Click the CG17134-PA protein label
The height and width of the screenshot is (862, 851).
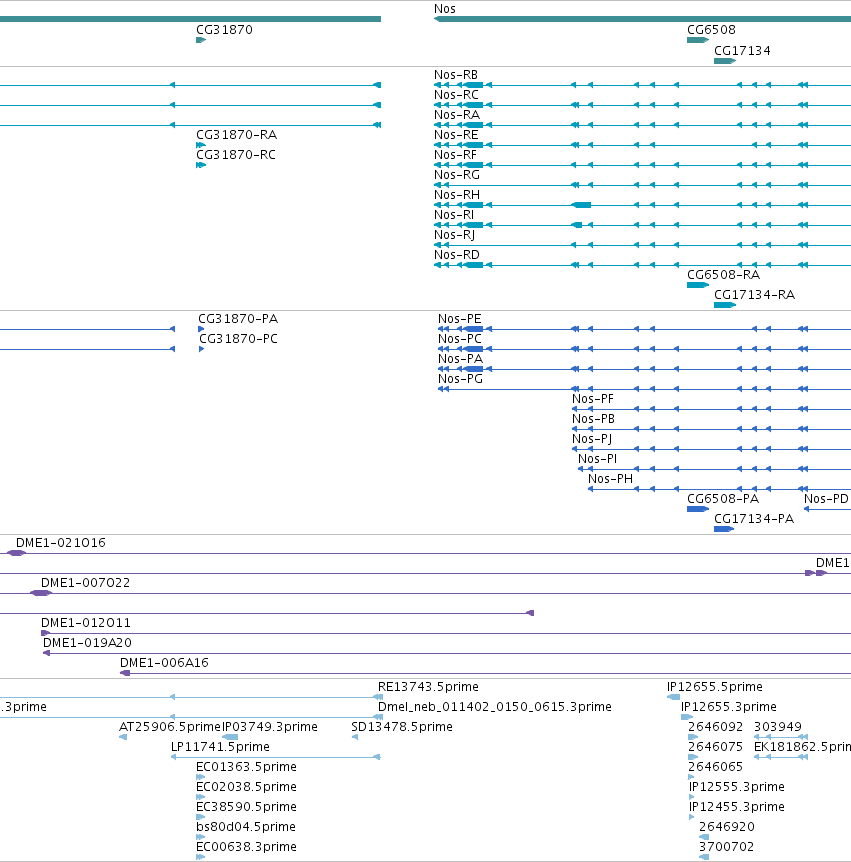click(x=754, y=518)
